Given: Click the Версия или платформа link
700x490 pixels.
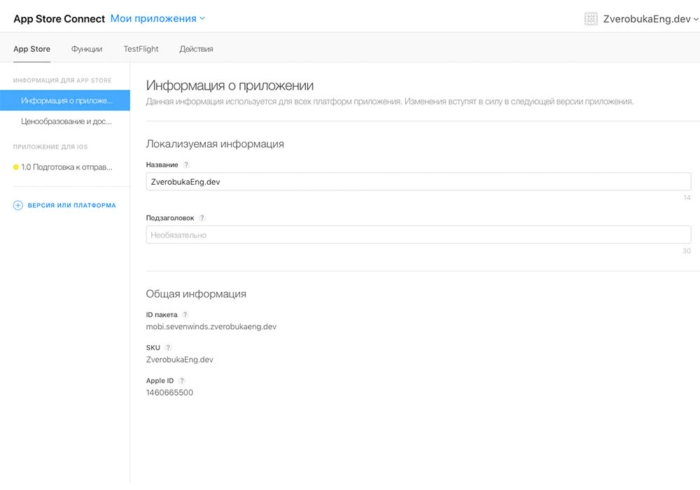Looking at the screenshot, I should click(x=72, y=205).
